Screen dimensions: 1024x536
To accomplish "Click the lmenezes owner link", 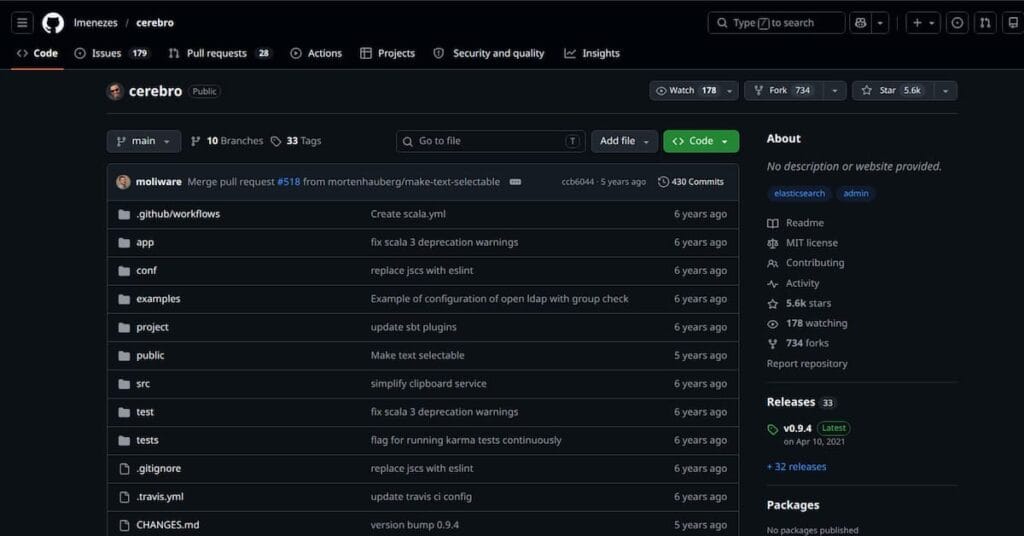I will click(95, 23).
